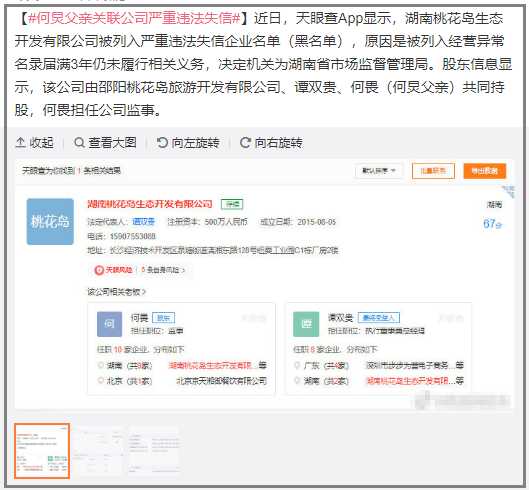Rotate image left with 向左旋转
Screen dimensions: 529x490
tap(188, 143)
